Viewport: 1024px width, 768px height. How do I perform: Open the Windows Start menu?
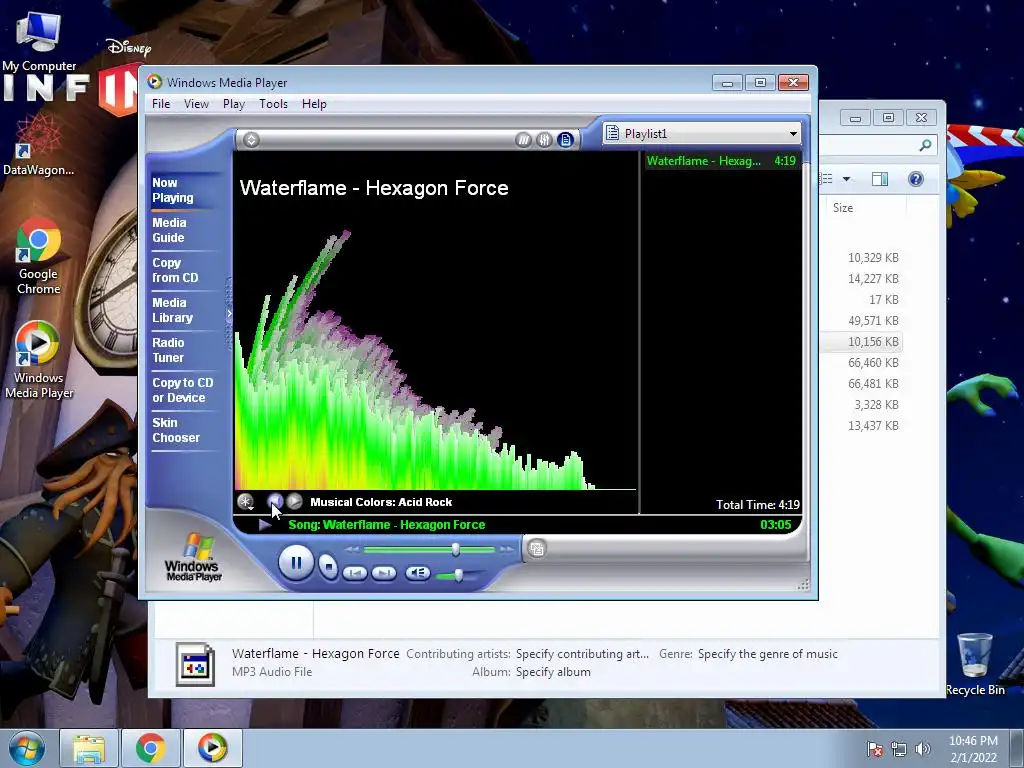[x=27, y=748]
